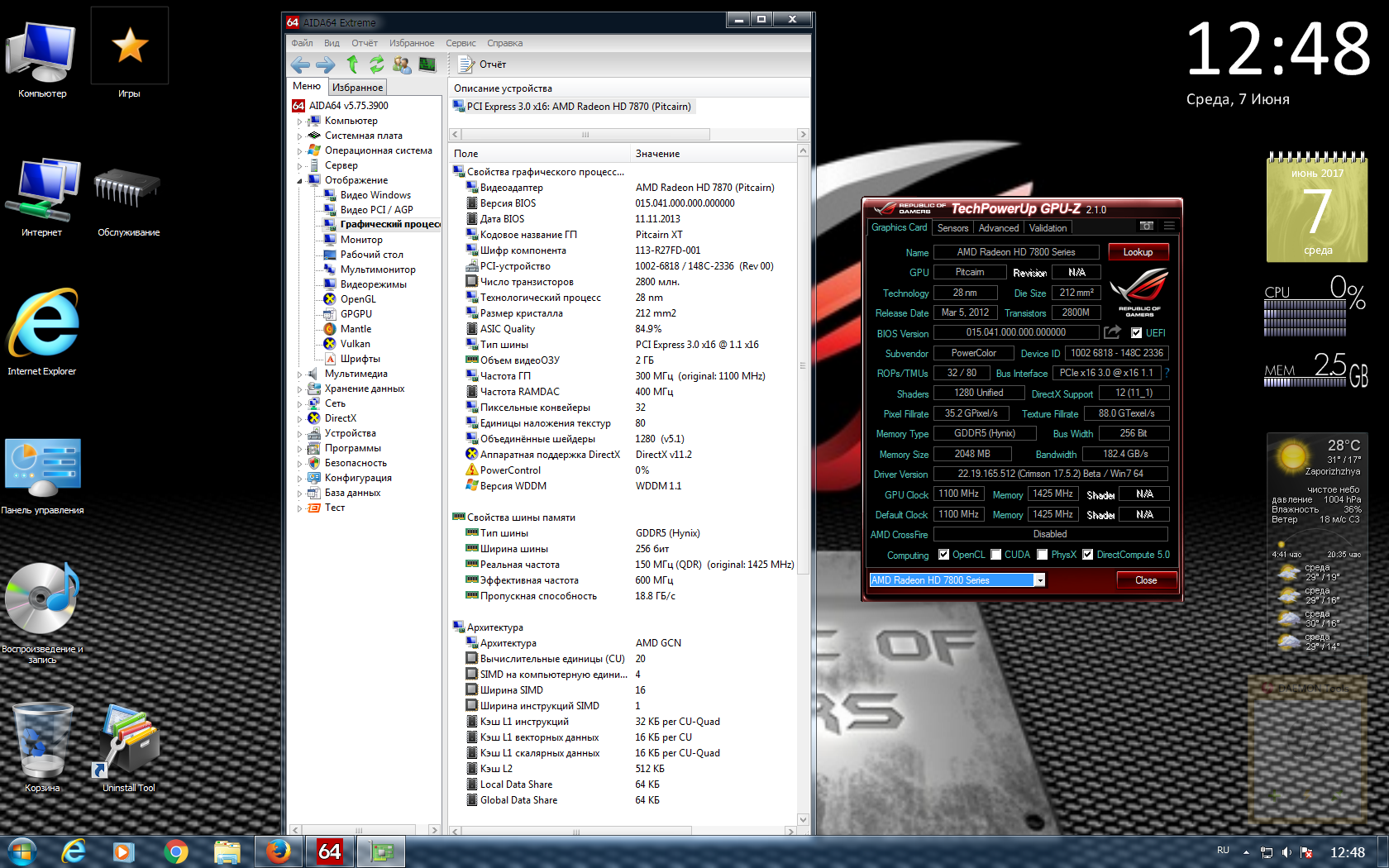Sort by the Поле column header

539,154
